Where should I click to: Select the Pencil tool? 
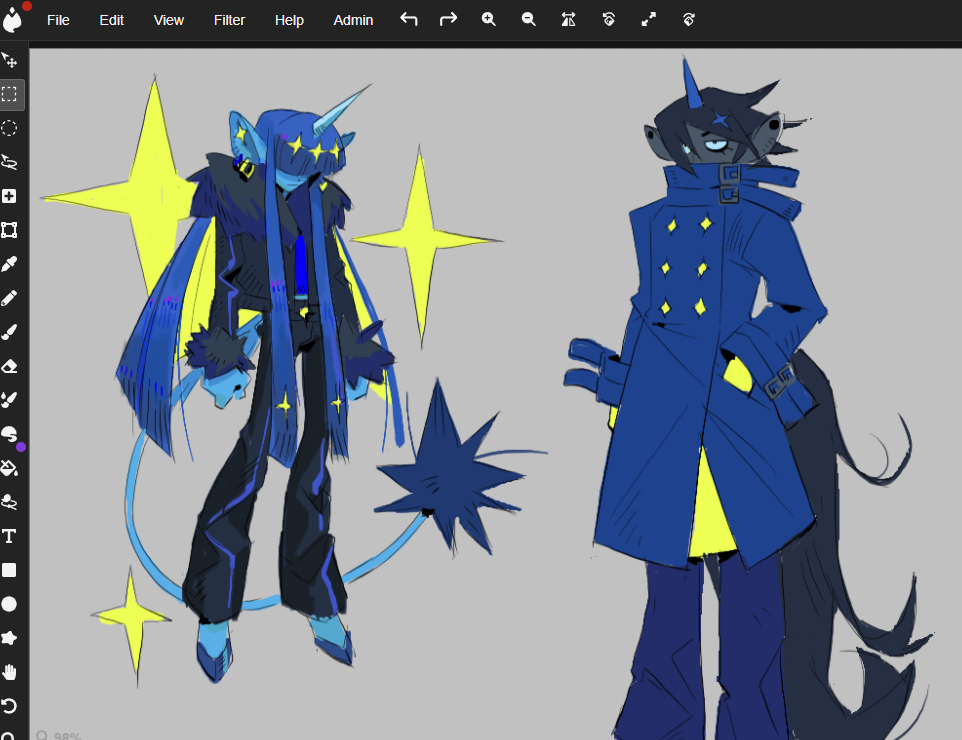click(10, 298)
